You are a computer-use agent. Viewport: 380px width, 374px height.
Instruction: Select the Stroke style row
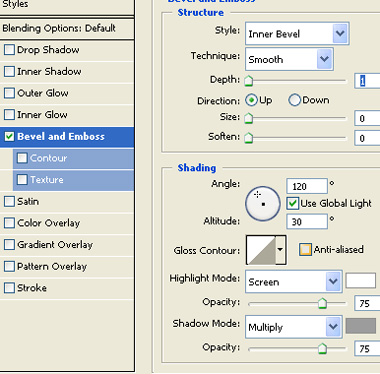pos(67,288)
